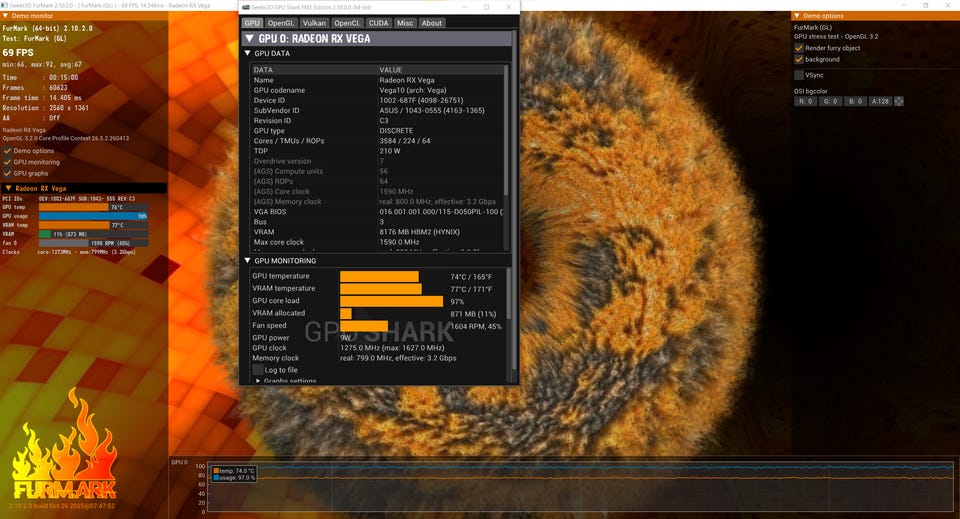Image resolution: width=960 pixels, height=519 pixels.
Task: Click the Max core clock row
Action: pos(377,242)
